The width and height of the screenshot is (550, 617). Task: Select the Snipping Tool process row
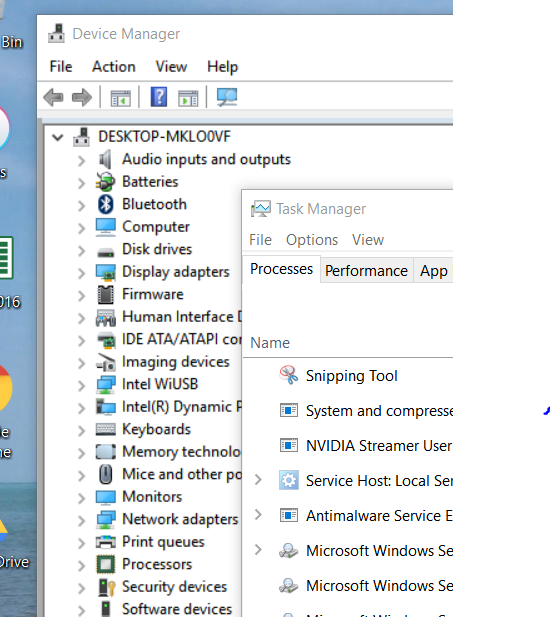348,376
